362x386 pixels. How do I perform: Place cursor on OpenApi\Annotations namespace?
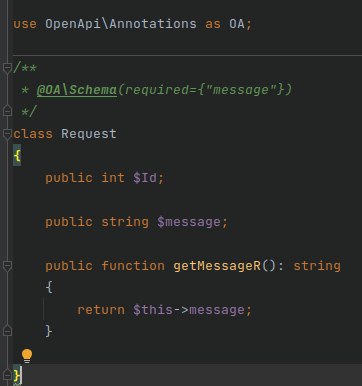(x=121, y=24)
